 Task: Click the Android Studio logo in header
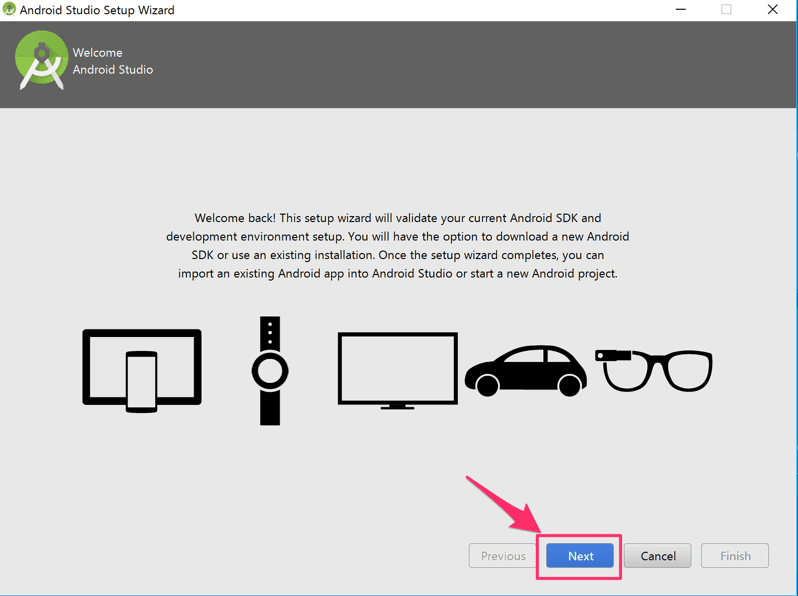point(42,61)
